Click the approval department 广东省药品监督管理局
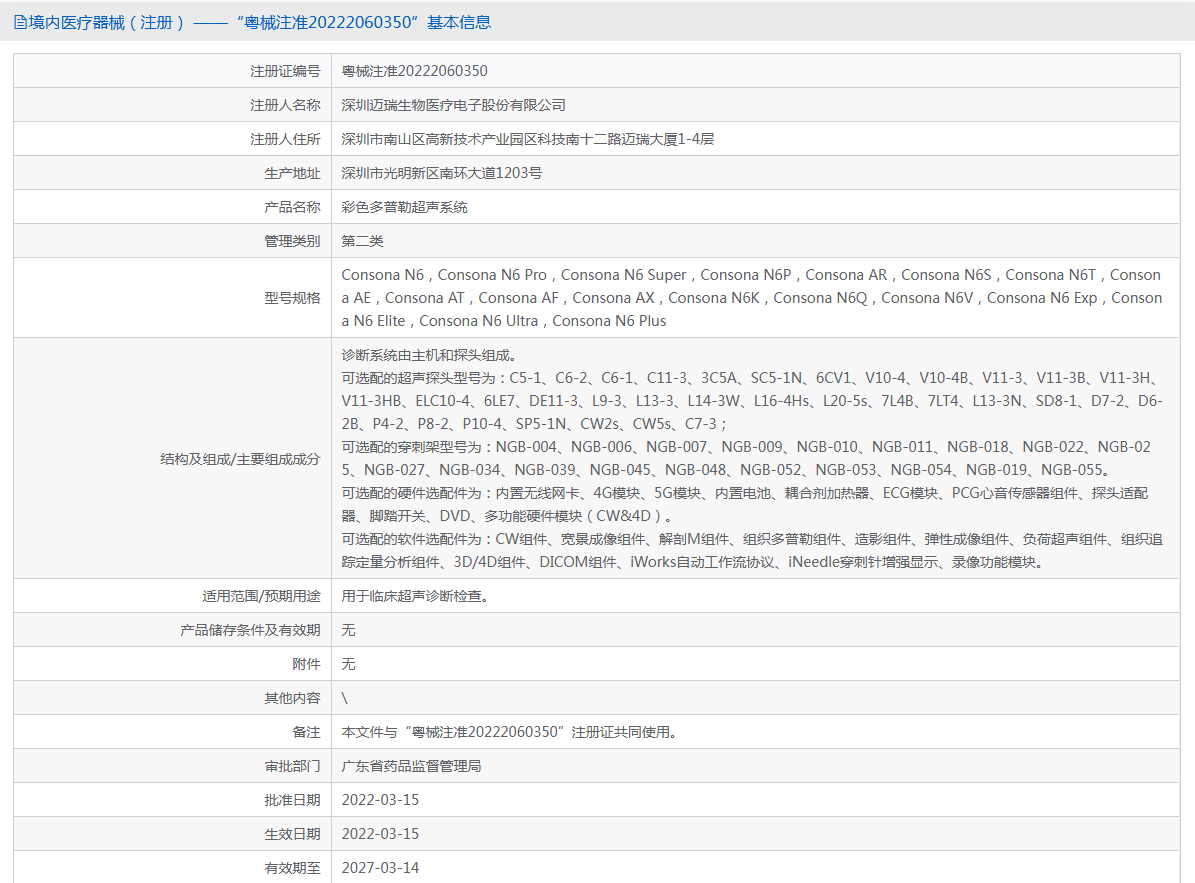This screenshot has width=1195, height=883. [x=411, y=766]
